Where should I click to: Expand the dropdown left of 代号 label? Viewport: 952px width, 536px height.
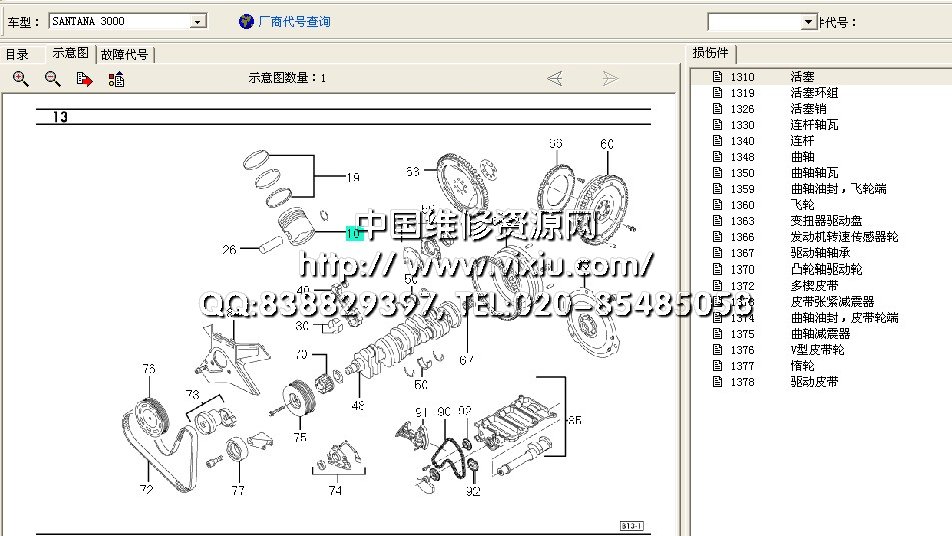click(x=809, y=22)
